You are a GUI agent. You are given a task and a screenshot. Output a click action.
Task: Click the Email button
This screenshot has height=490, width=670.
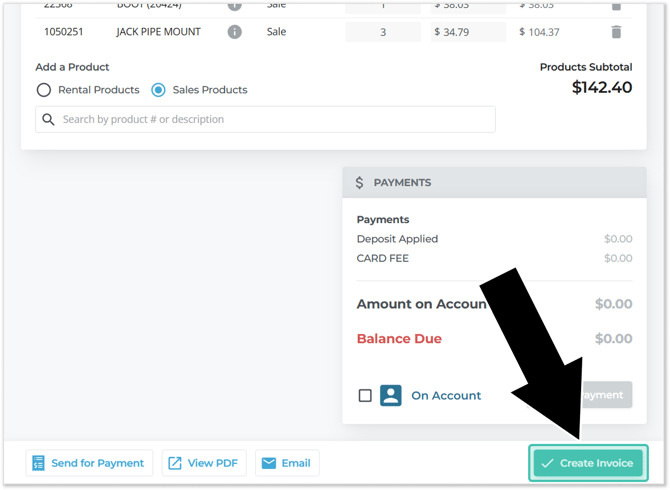(286, 463)
